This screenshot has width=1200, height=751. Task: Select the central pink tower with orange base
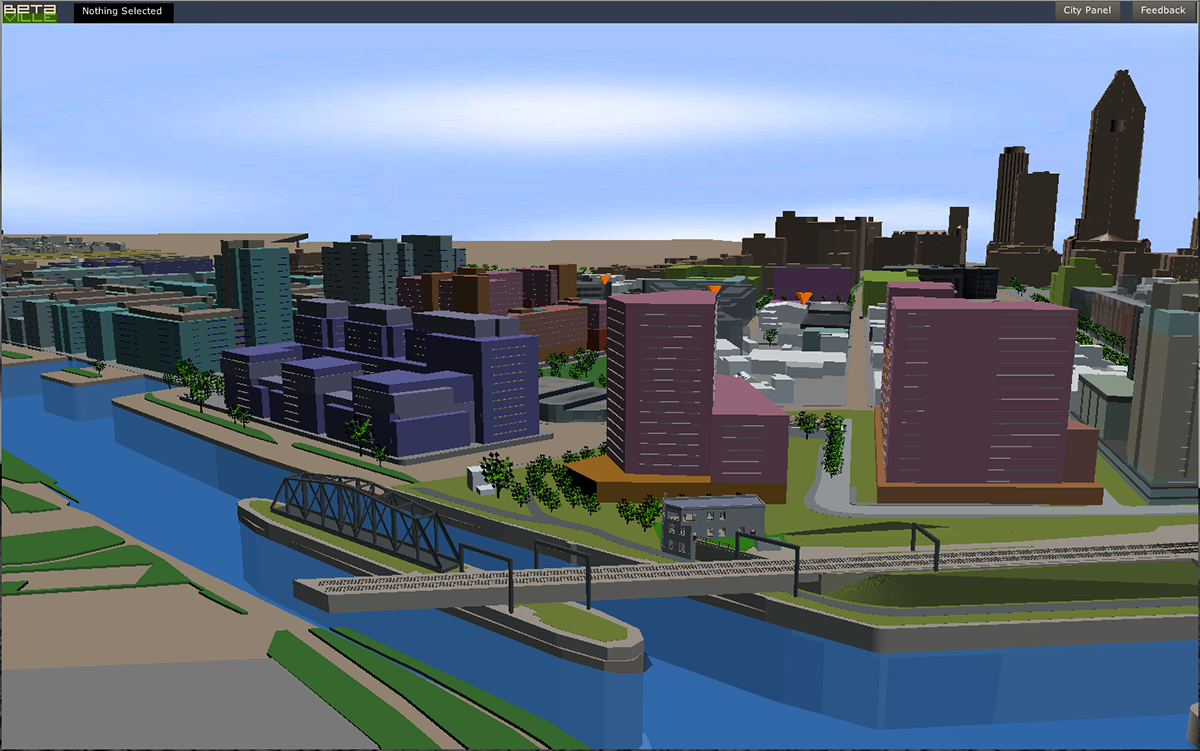click(660, 380)
